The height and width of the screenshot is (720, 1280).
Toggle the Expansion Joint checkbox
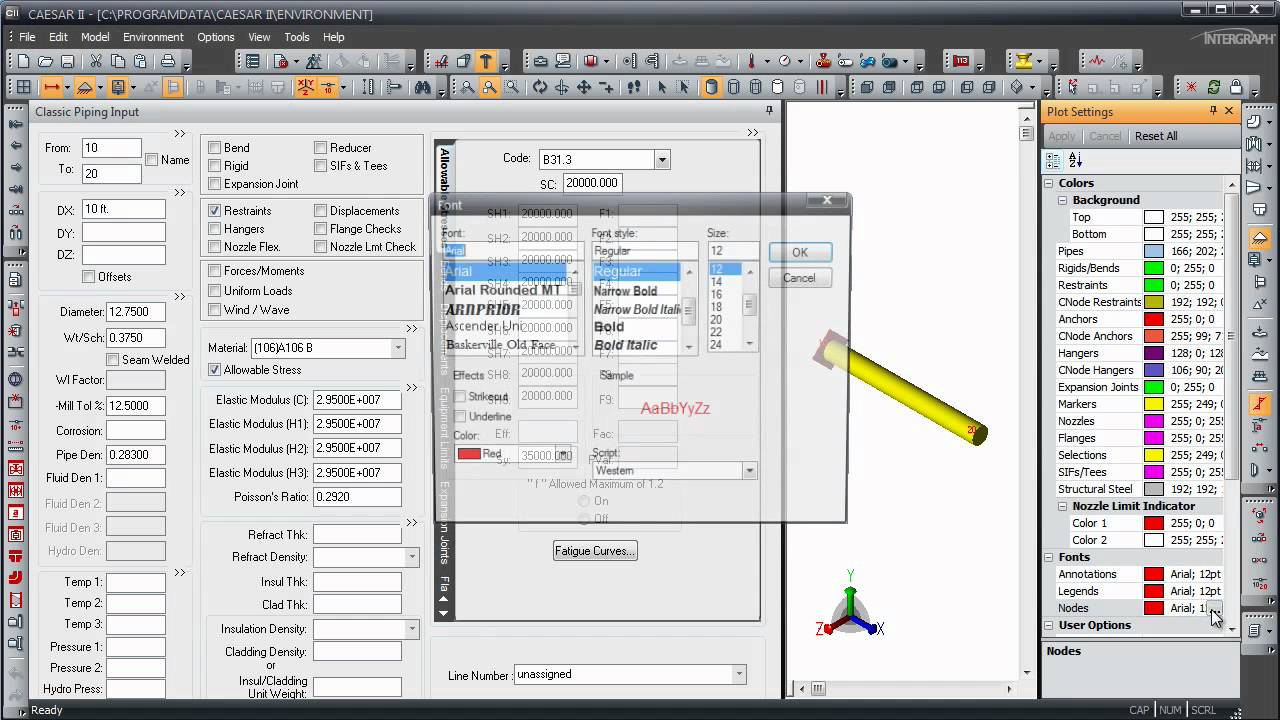pyautogui.click(x=214, y=184)
